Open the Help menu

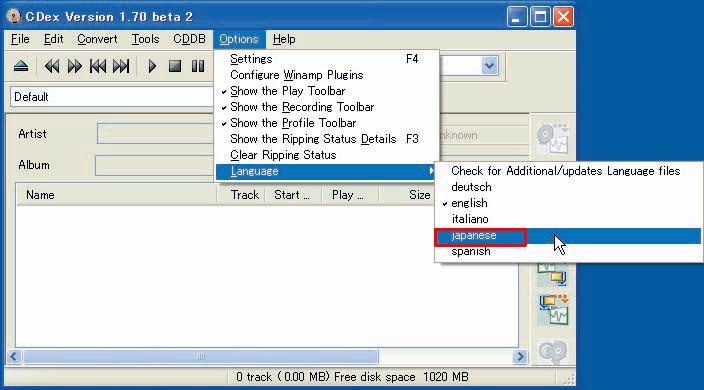(x=284, y=39)
